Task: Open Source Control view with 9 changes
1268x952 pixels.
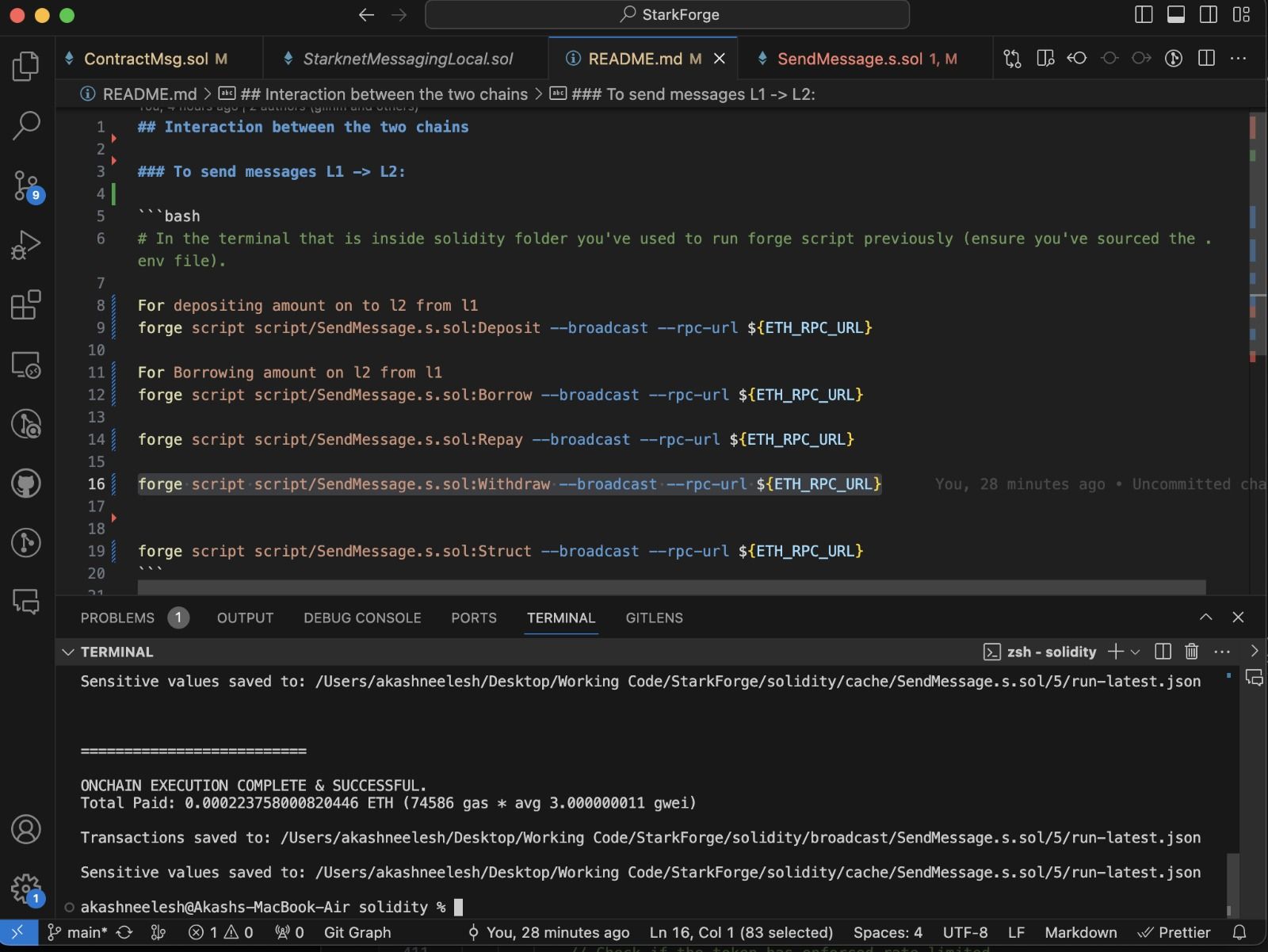Action: click(27, 185)
